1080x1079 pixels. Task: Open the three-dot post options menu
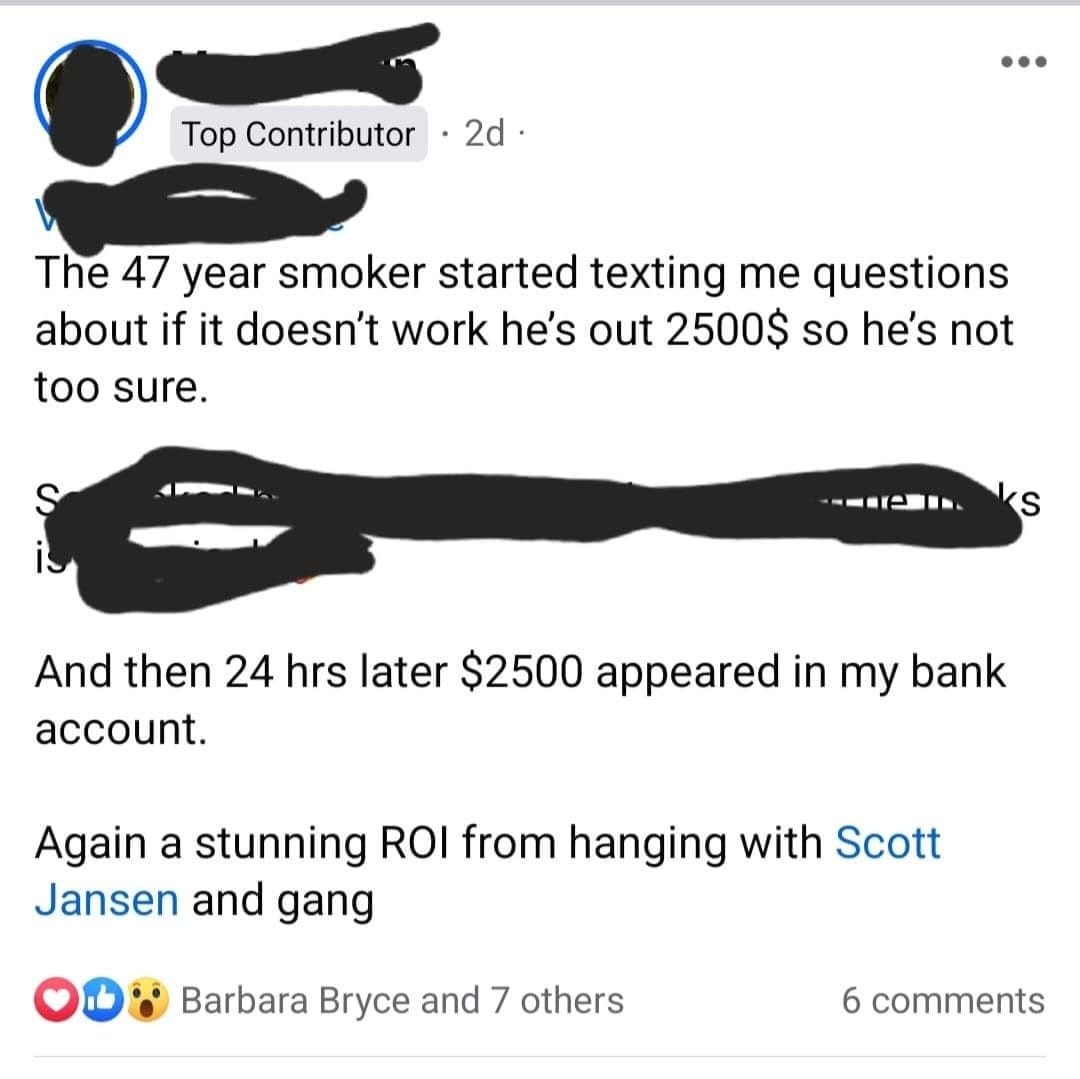tap(1024, 62)
